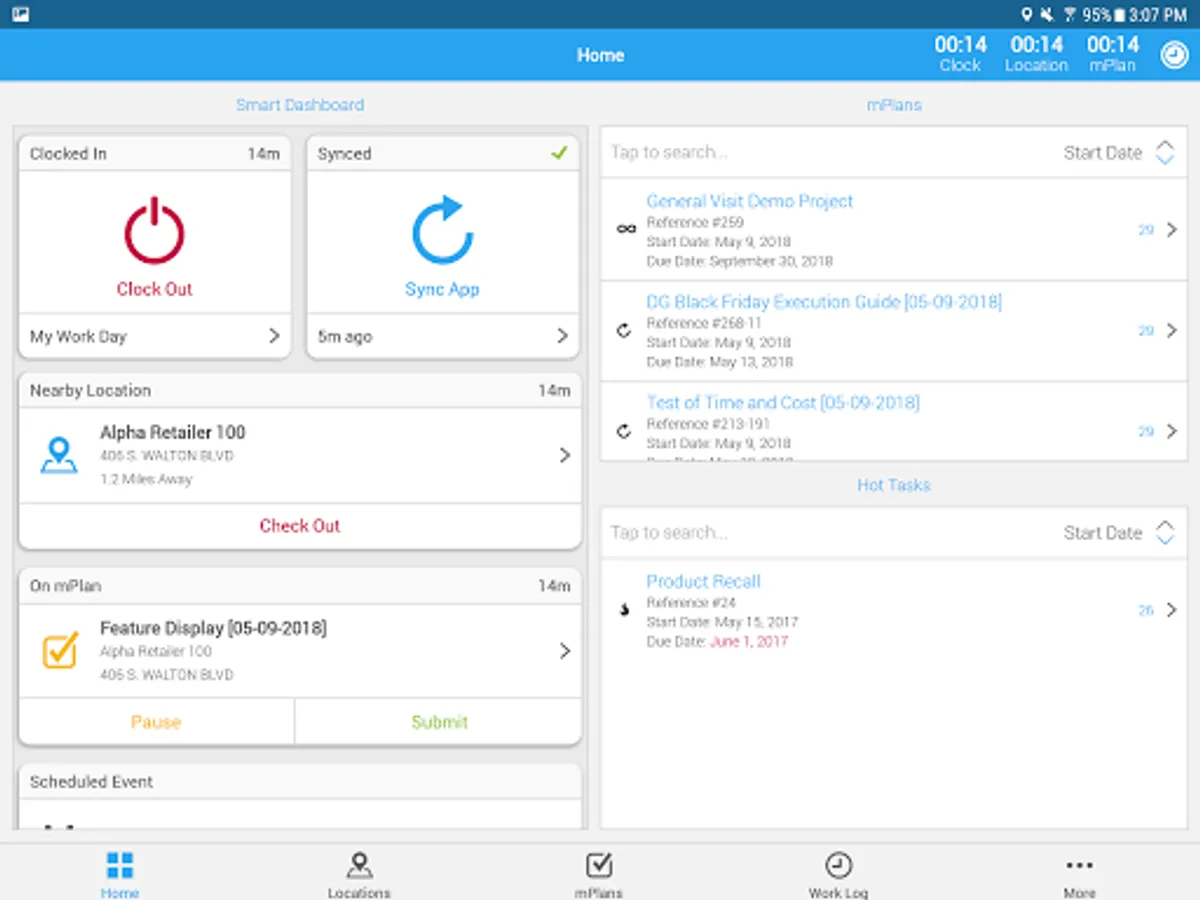Toggle Hot Tasks Start Date sort order arrows
1200x900 pixels.
1165,533
